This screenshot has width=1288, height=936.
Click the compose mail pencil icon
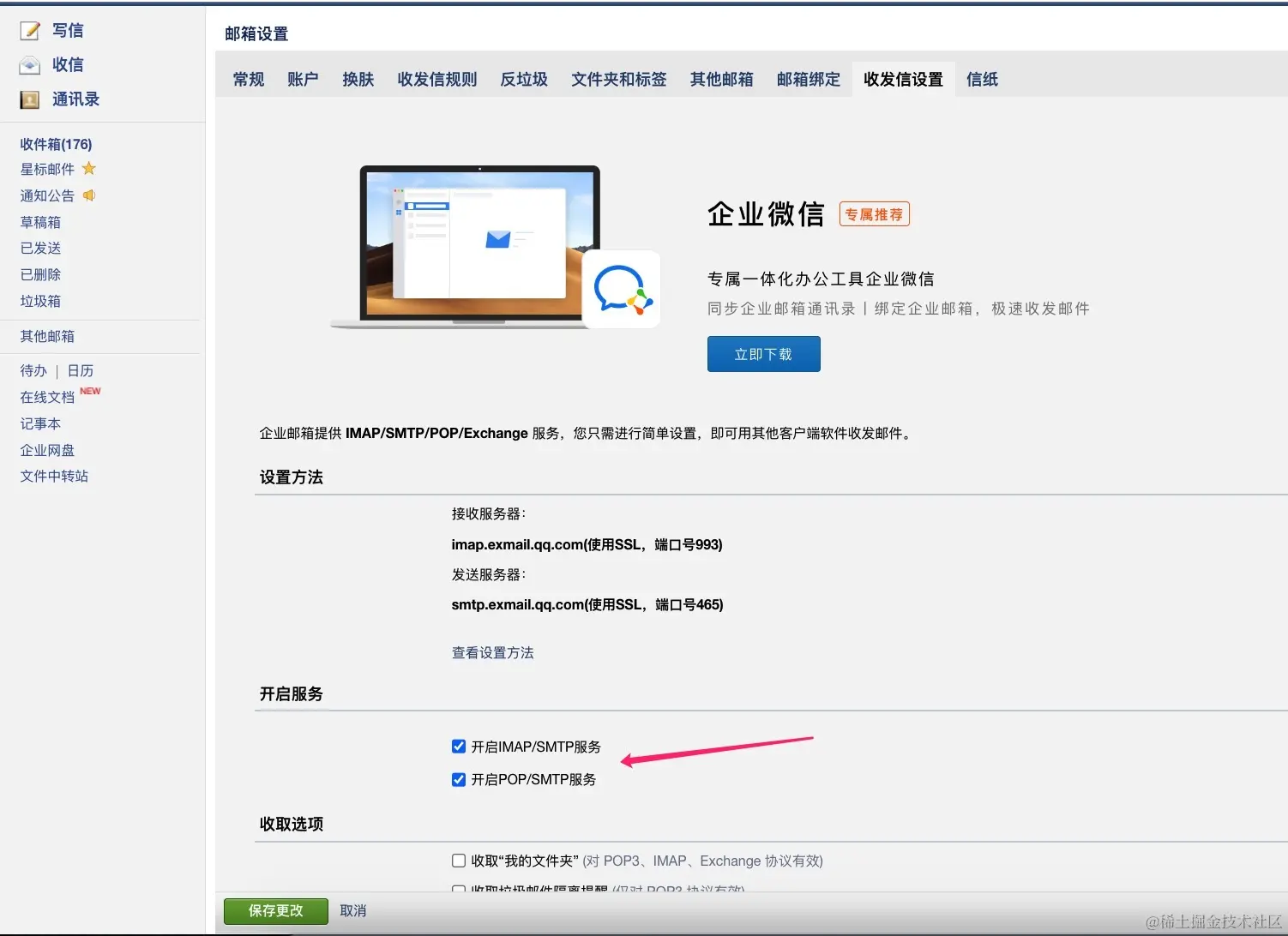pyautogui.click(x=30, y=31)
